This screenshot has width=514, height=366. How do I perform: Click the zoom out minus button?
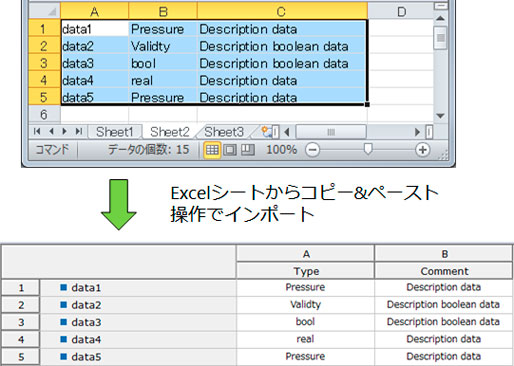(x=312, y=150)
